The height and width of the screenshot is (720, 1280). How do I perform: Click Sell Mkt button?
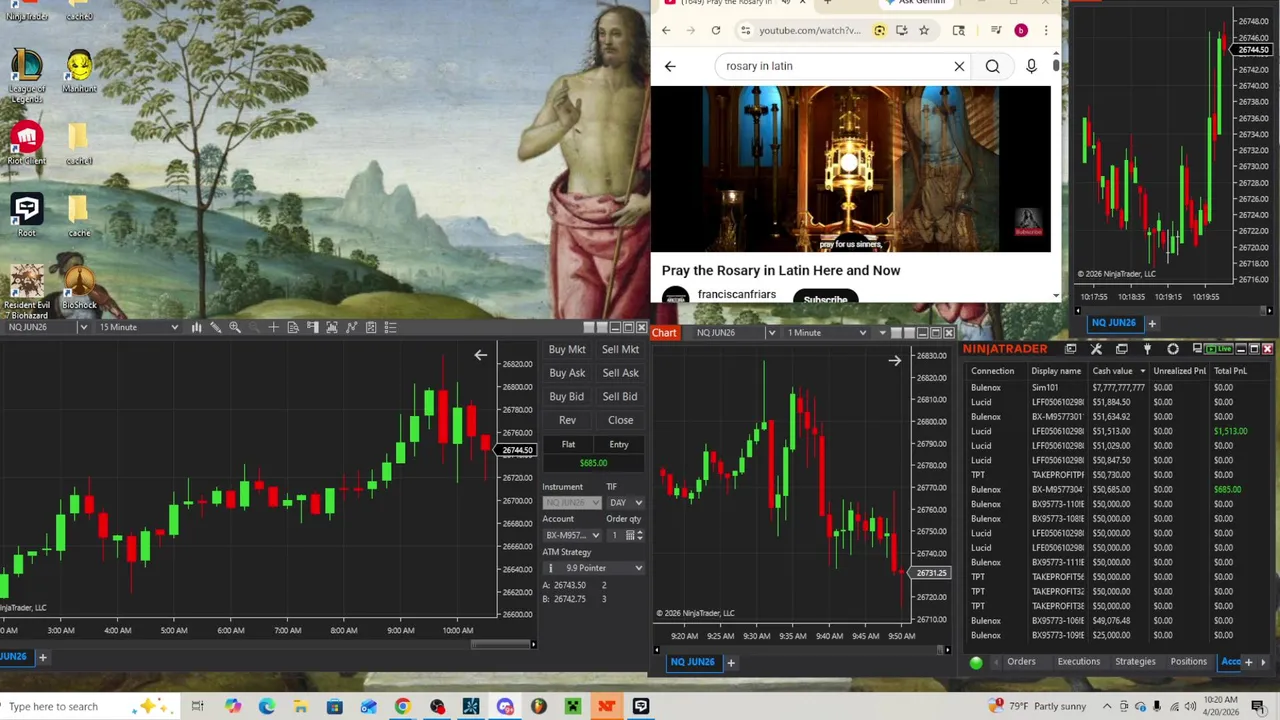620,350
